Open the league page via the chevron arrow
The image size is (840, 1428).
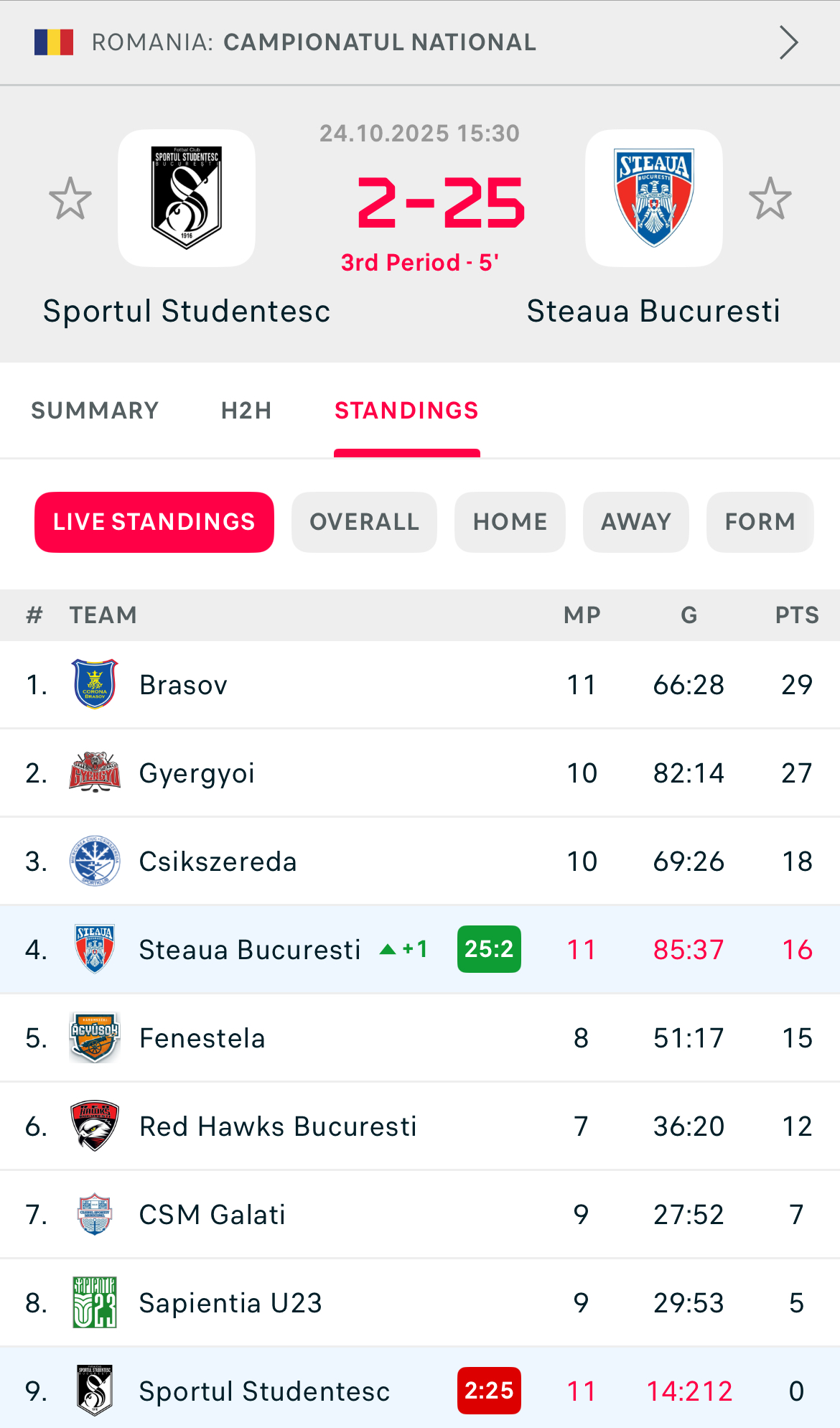(788, 43)
